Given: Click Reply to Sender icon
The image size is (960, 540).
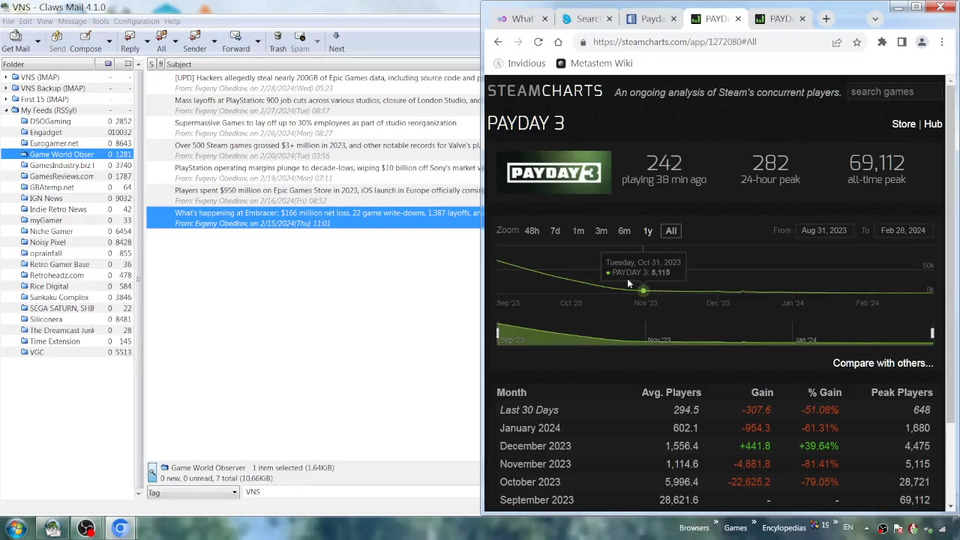Looking at the screenshot, I should click(x=195, y=41).
